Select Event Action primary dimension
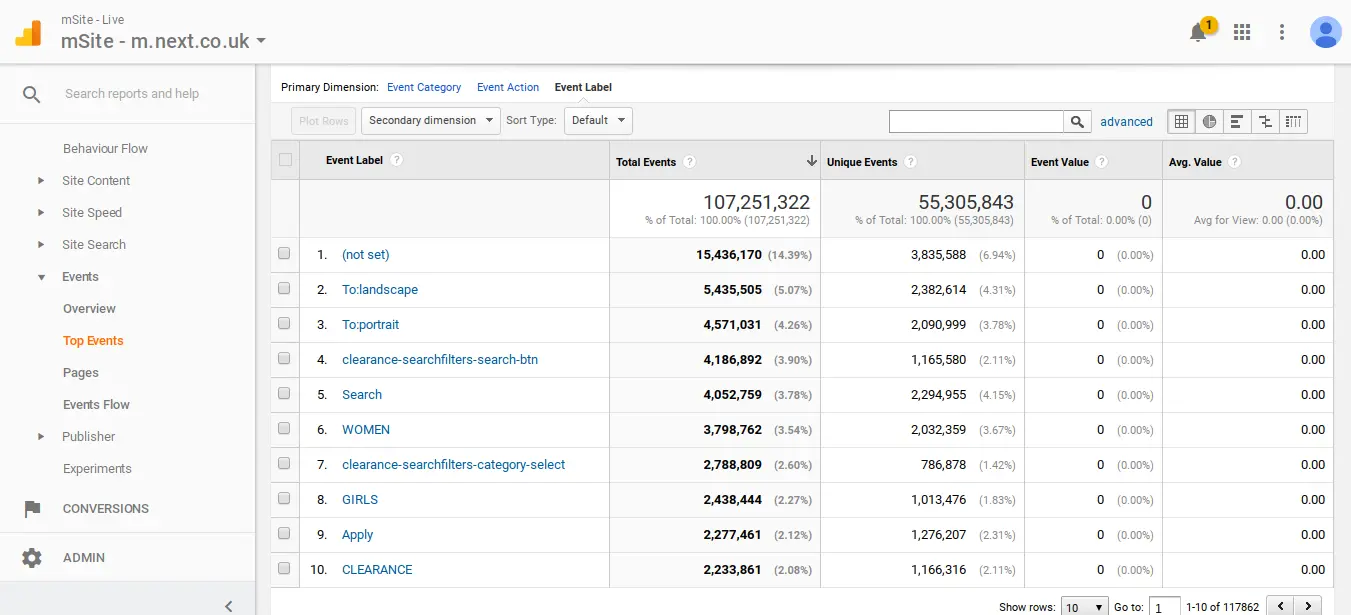 508,87
